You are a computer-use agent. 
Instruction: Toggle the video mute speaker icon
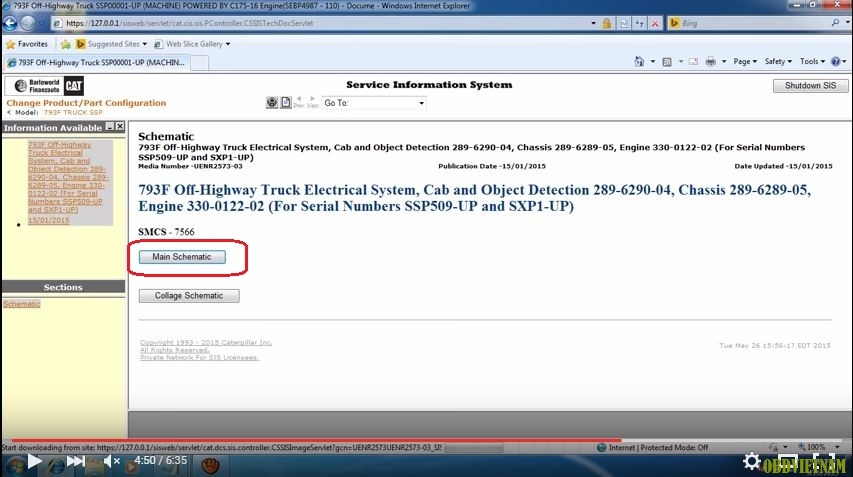(112, 461)
